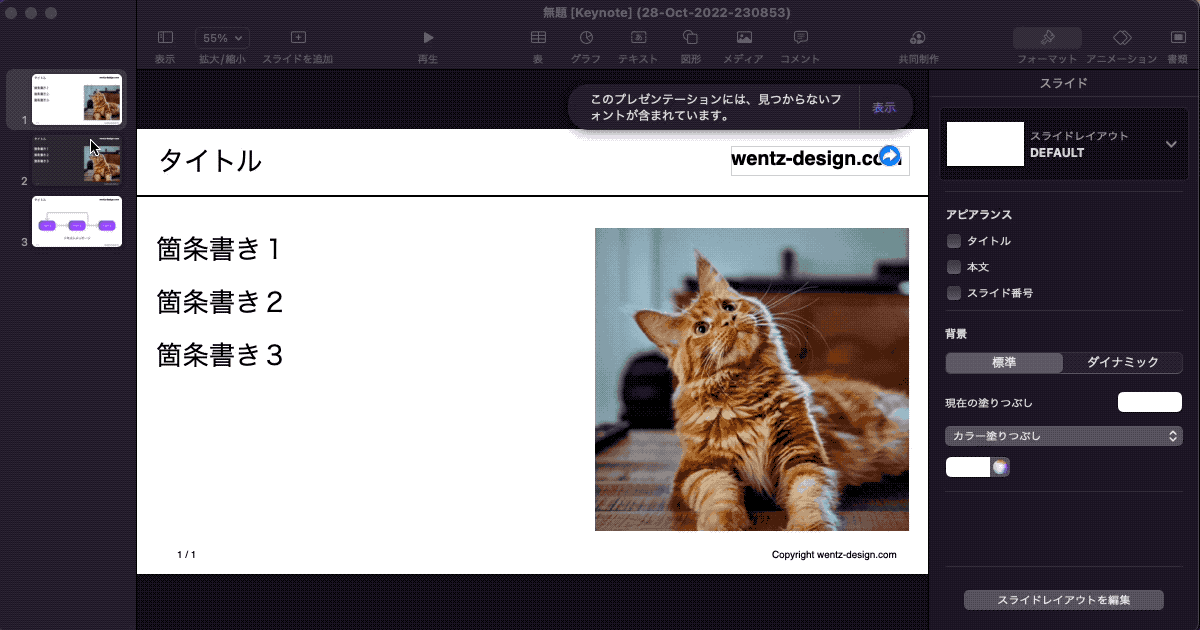1200x630 pixels.
Task: Enable the タイトル appearance checkbox
Action: (952, 240)
